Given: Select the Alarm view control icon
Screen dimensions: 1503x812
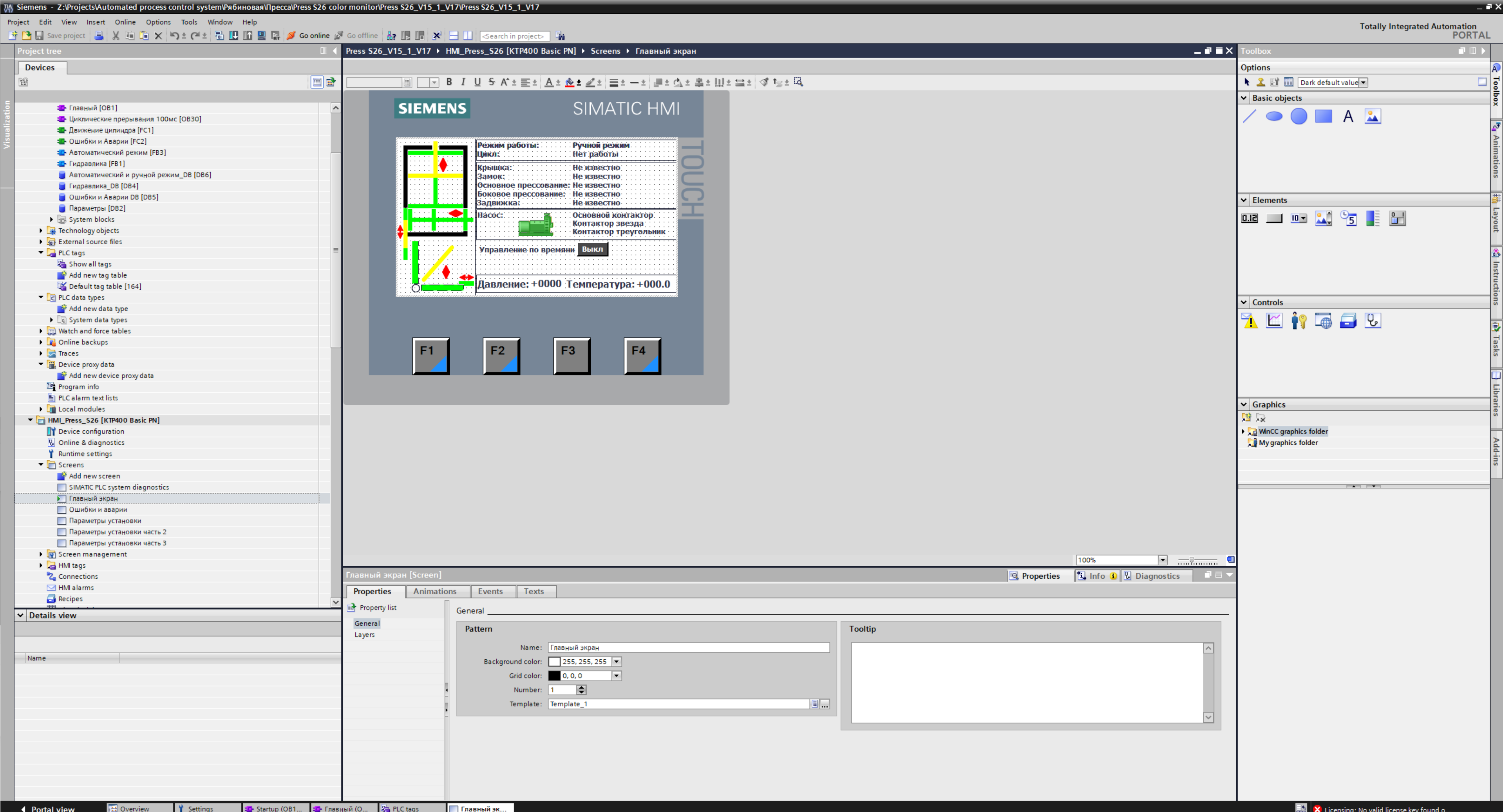Looking at the screenshot, I should click(1249, 321).
